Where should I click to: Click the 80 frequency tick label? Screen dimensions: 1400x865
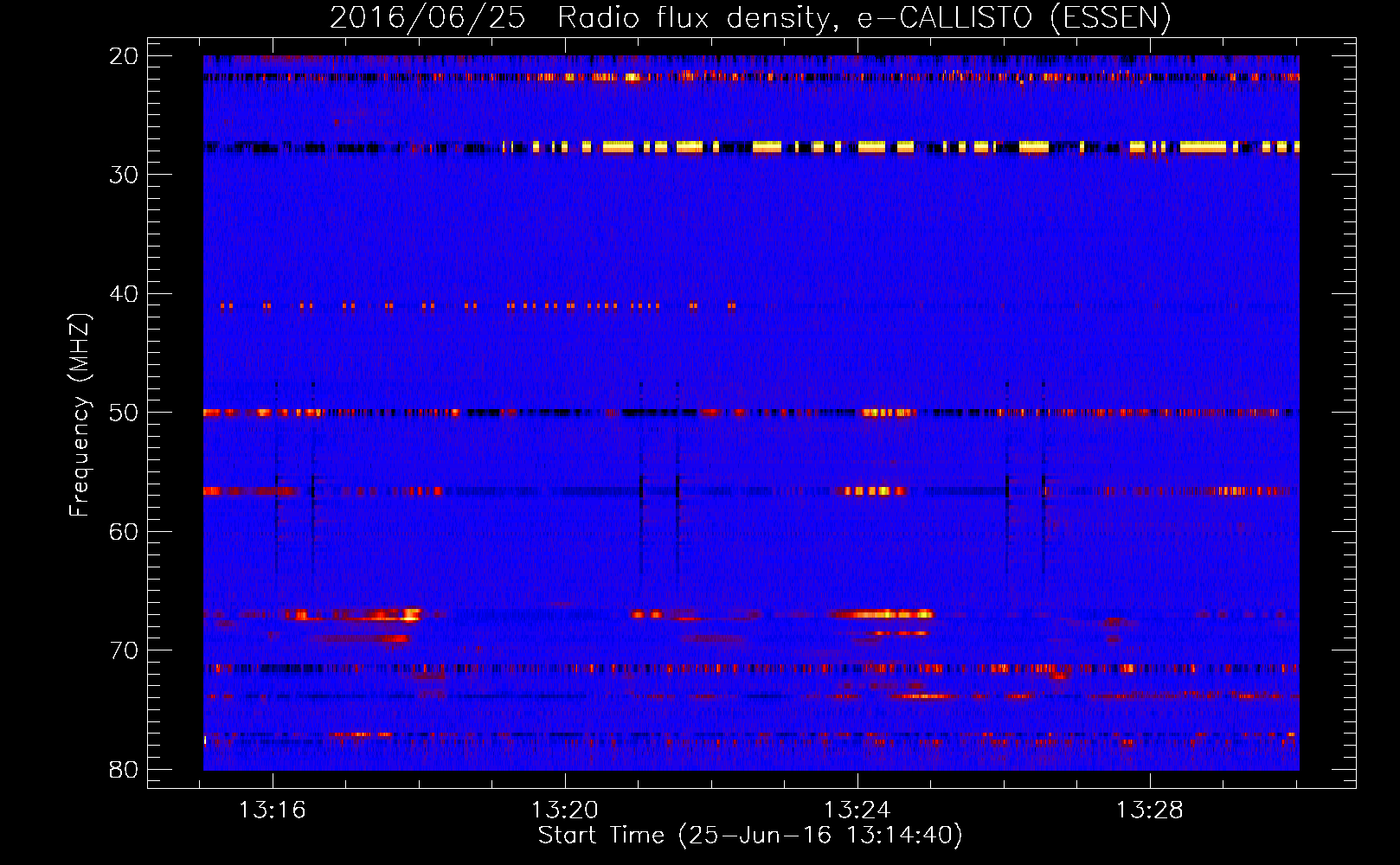click(x=124, y=770)
